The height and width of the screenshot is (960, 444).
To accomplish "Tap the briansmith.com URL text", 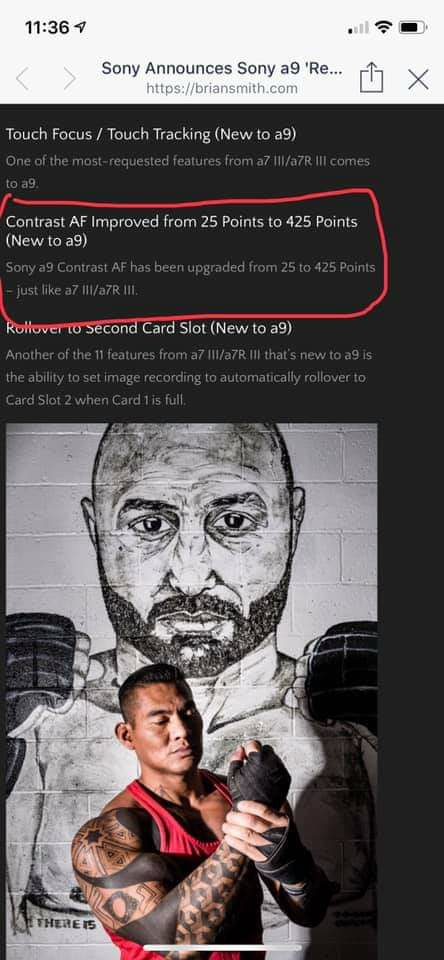I will coord(222,88).
